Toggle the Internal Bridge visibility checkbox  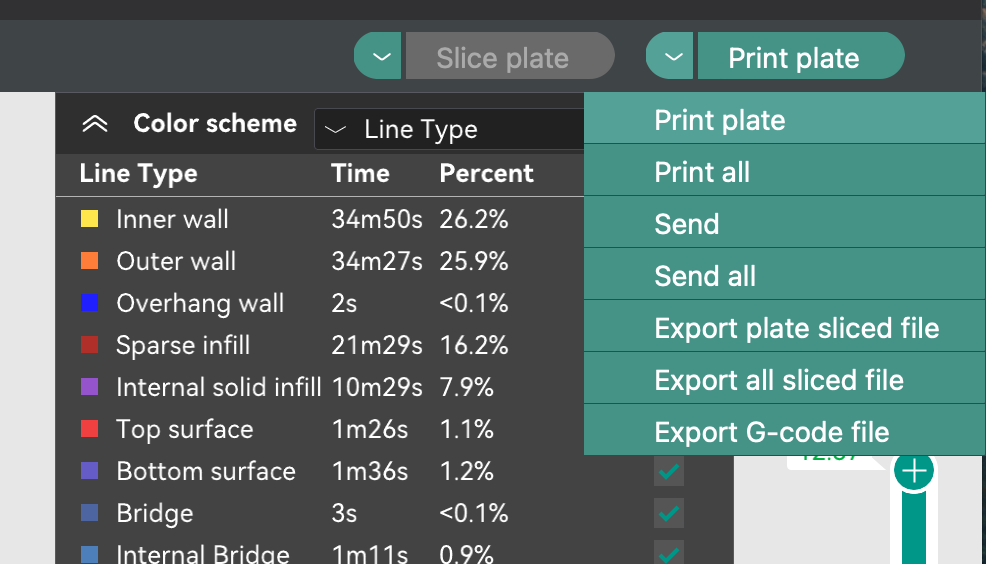(668, 553)
